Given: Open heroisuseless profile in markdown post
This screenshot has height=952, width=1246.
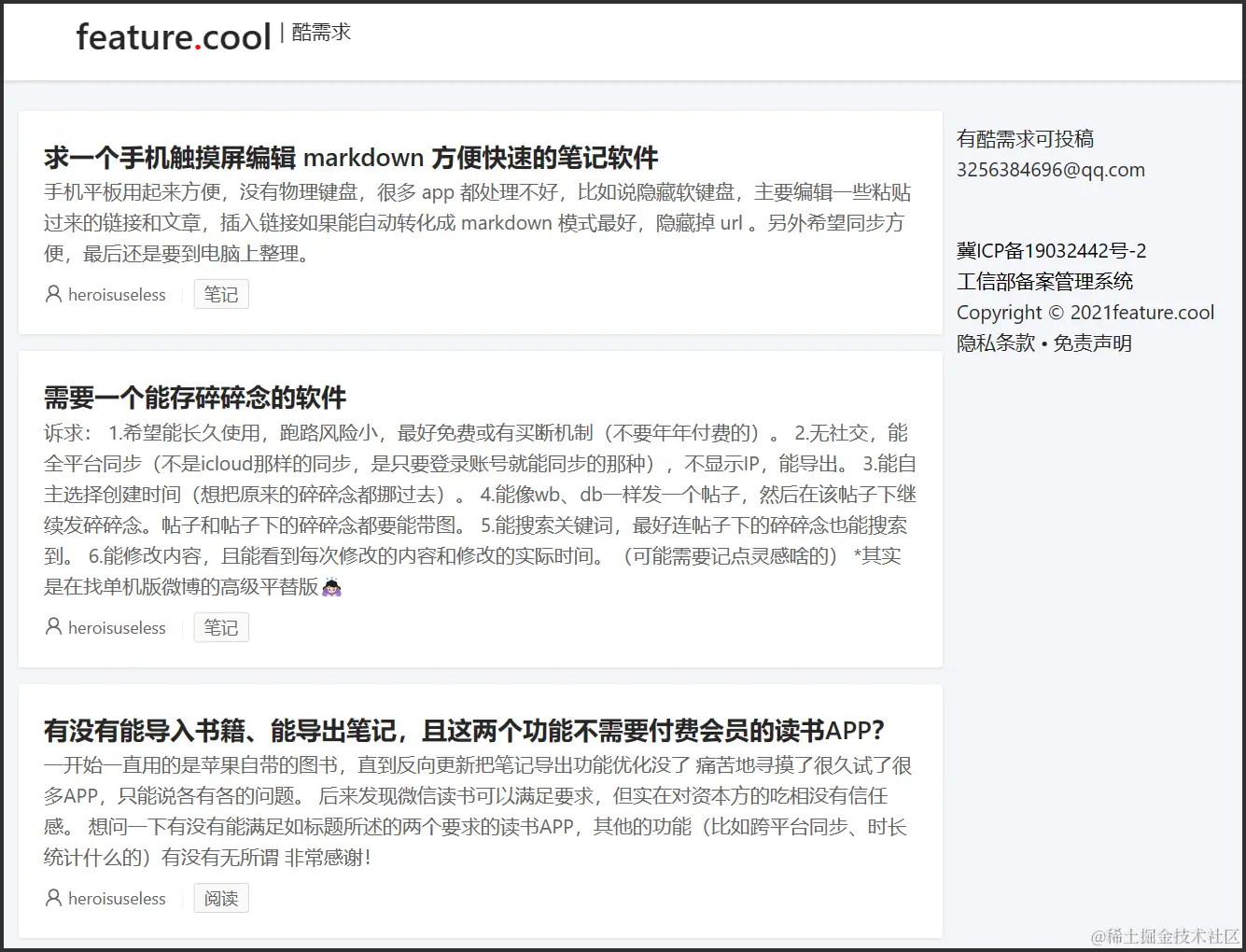Looking at the screenshot, I should [117, 295].
